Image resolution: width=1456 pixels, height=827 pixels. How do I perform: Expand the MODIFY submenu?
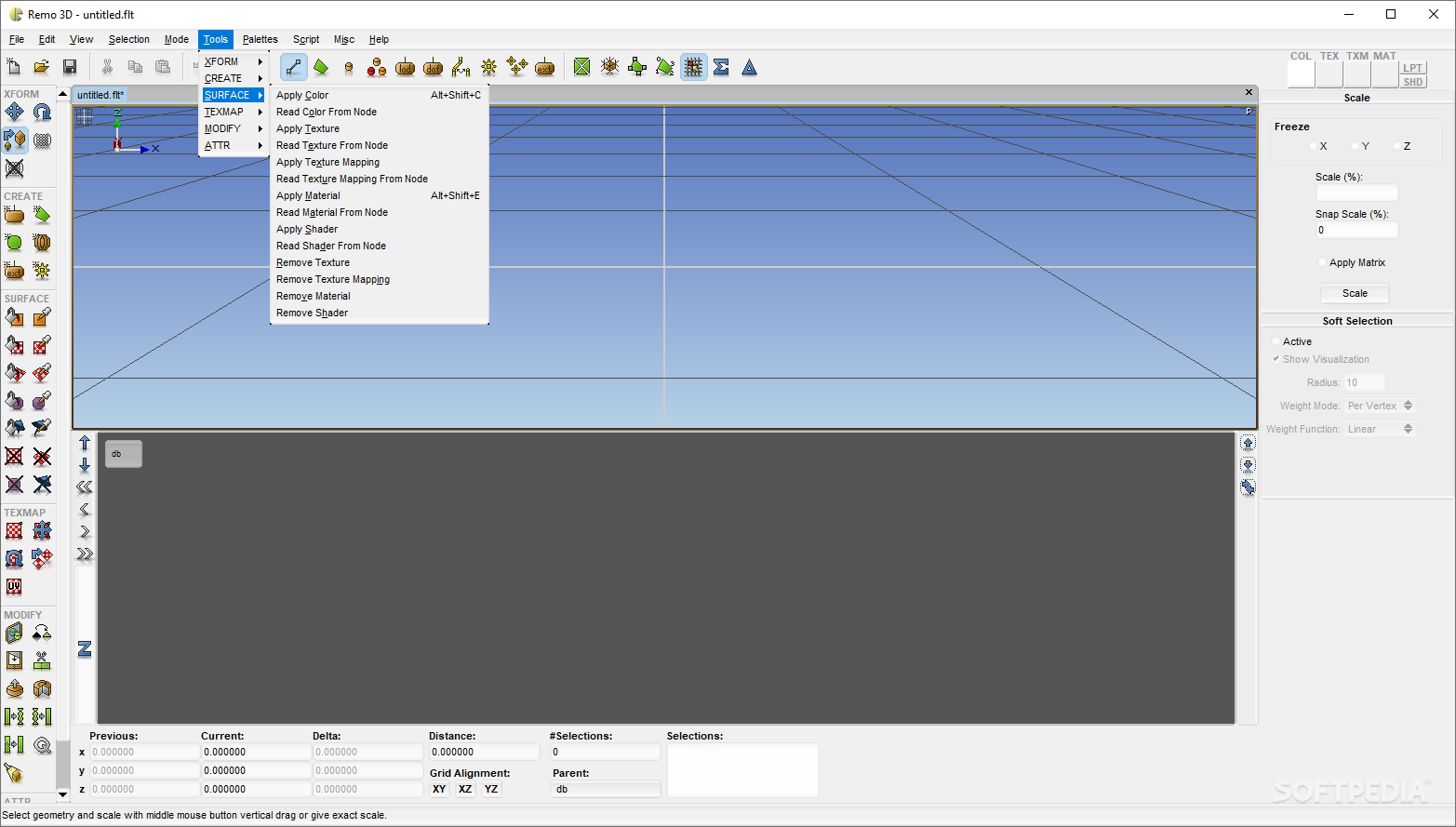(234, 128)
